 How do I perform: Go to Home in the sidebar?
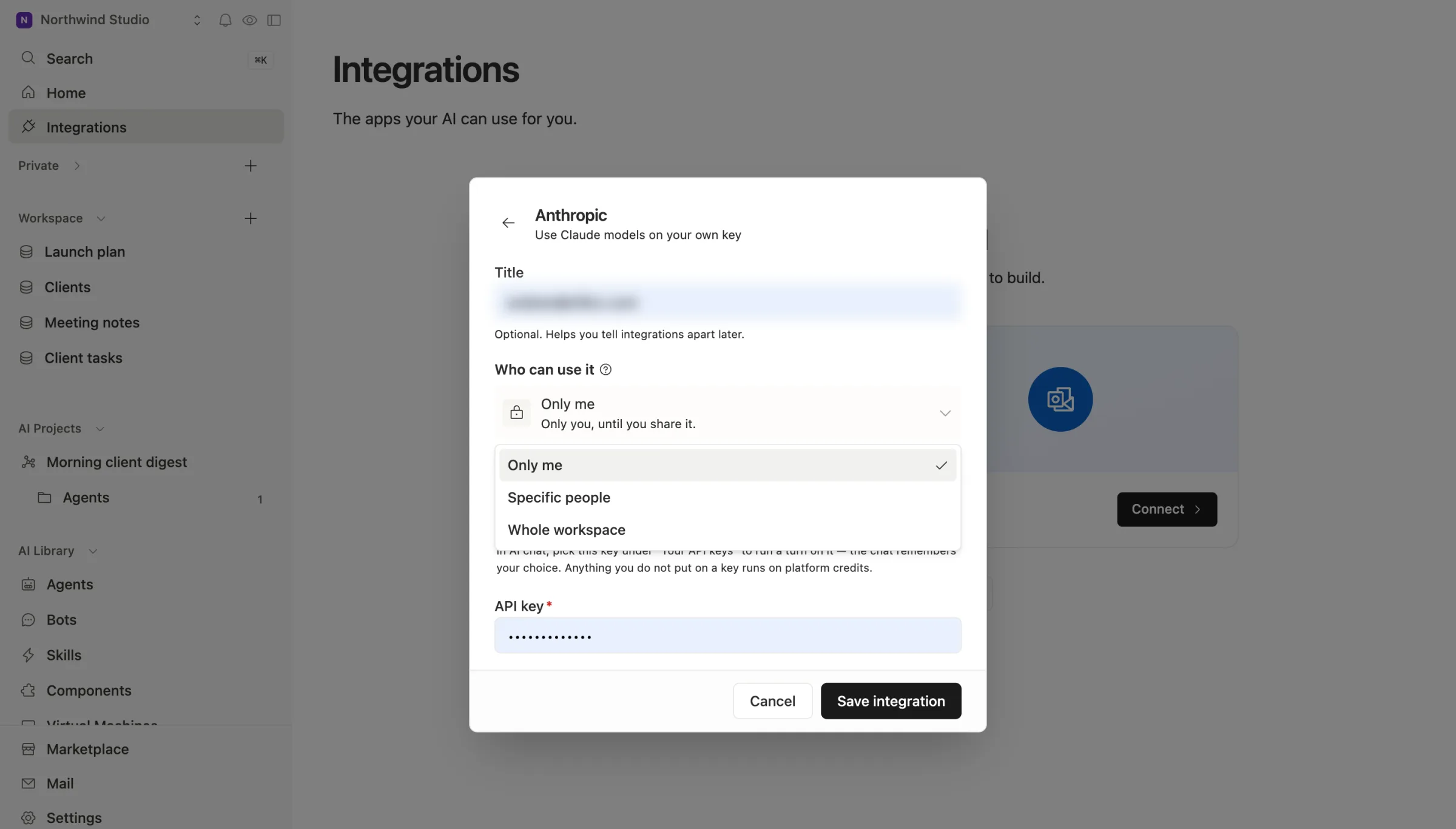point(146,93)
